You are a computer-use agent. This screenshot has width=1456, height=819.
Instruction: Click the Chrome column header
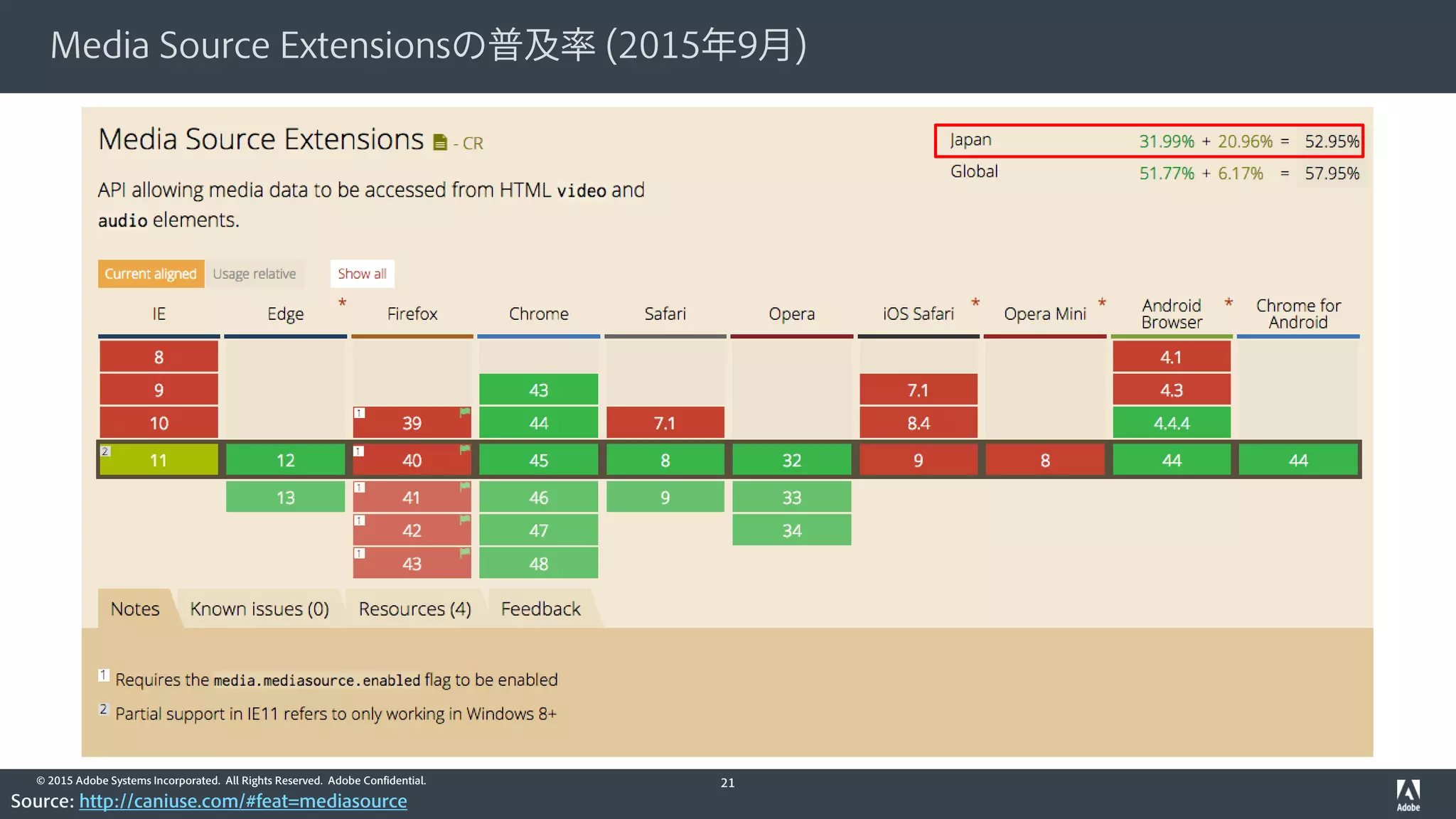538,314
